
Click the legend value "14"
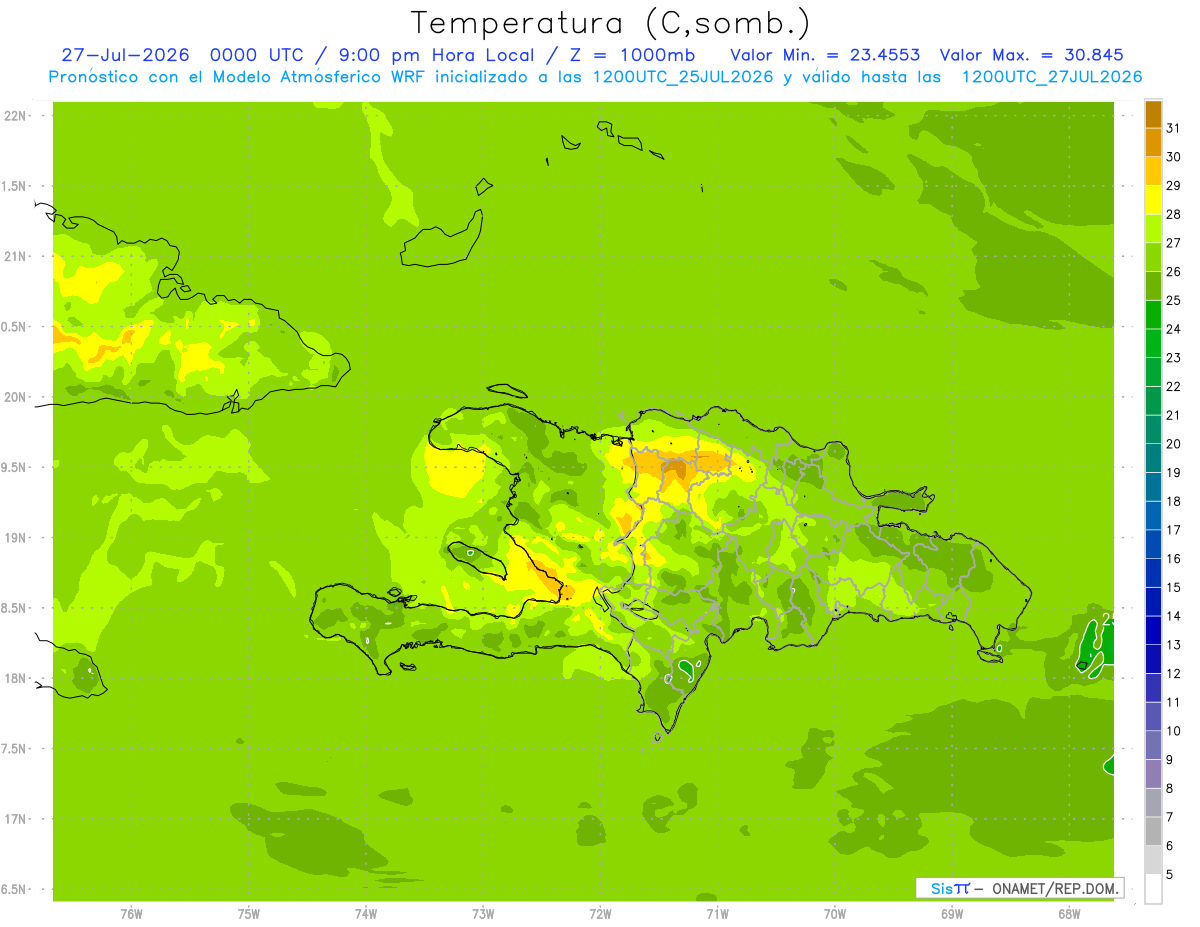pyautogui.click(x=1173, y=616)
